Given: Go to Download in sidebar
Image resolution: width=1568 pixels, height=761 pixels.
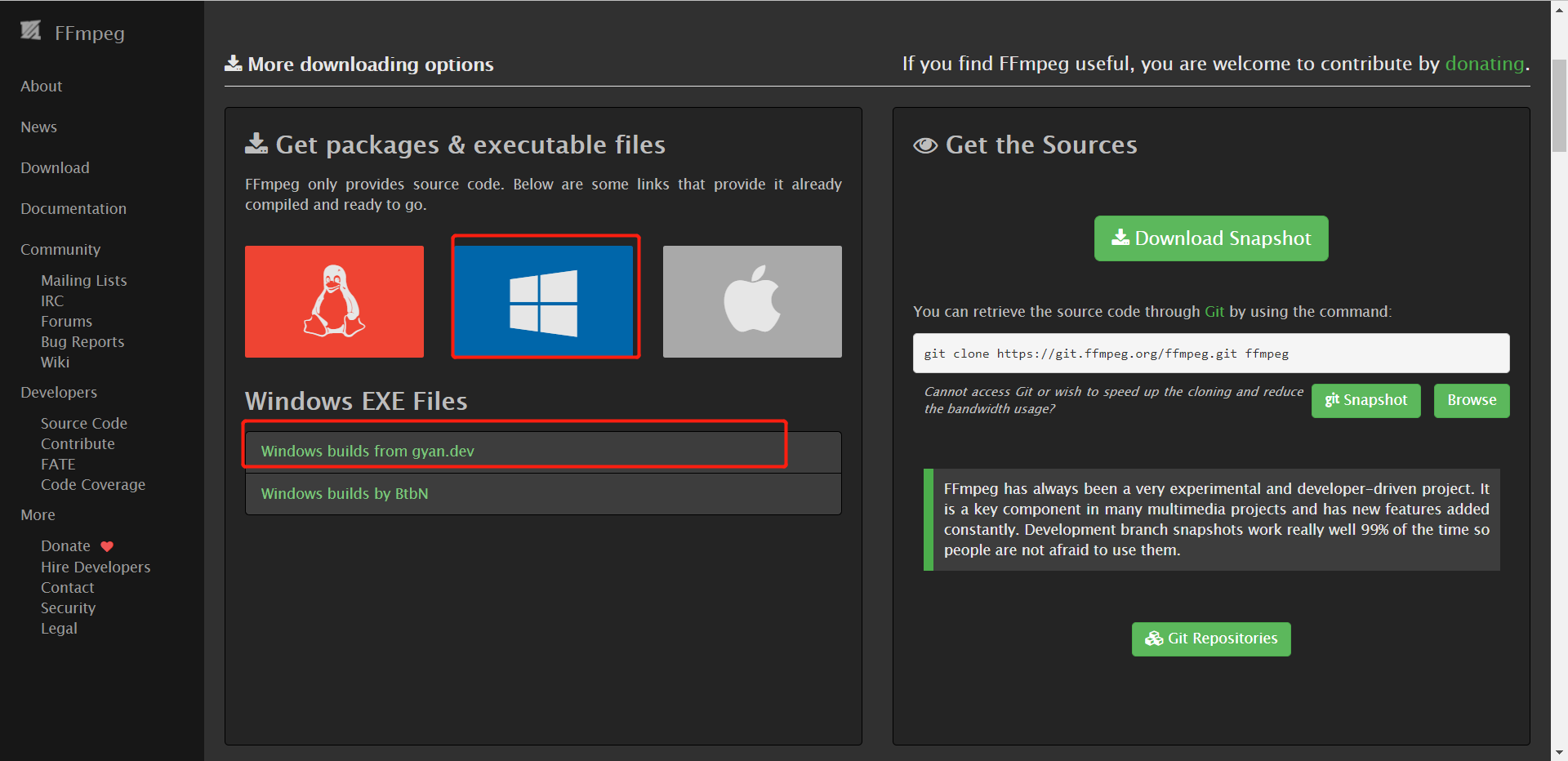Looking at the screenshot, I should tap(55, 168).
